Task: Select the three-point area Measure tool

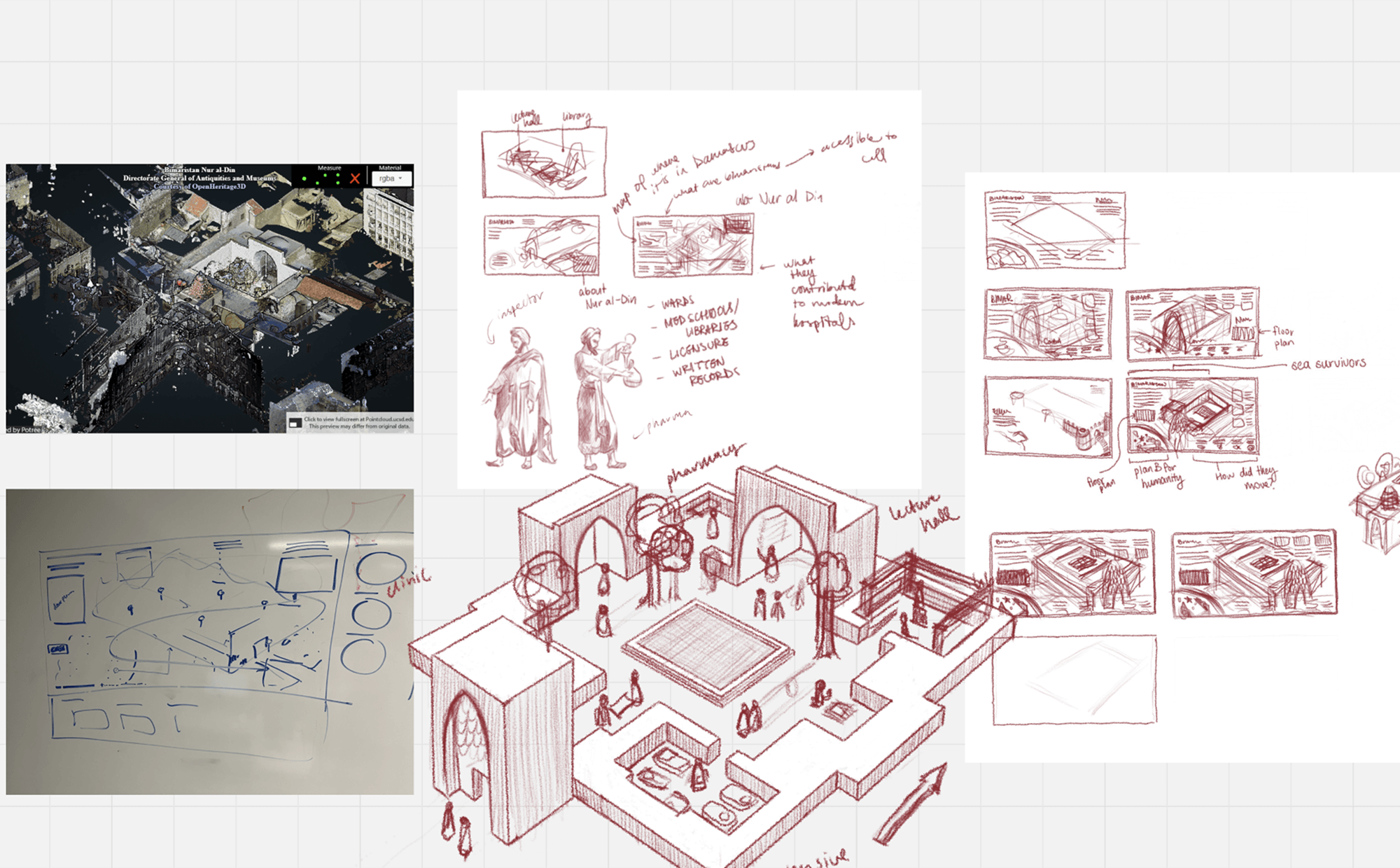Action: [338, 178]
